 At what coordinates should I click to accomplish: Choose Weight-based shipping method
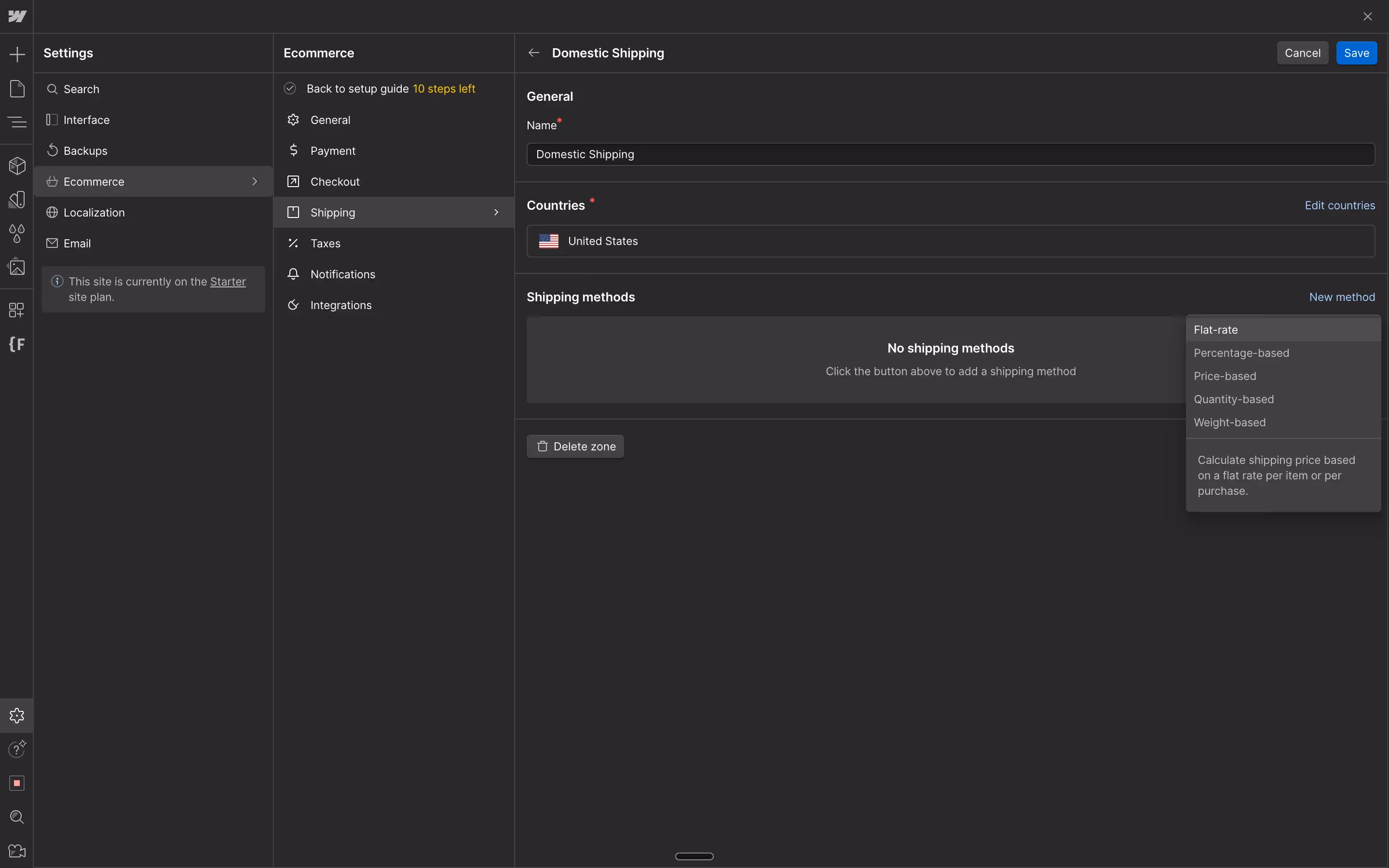[x=1229, y=422]
